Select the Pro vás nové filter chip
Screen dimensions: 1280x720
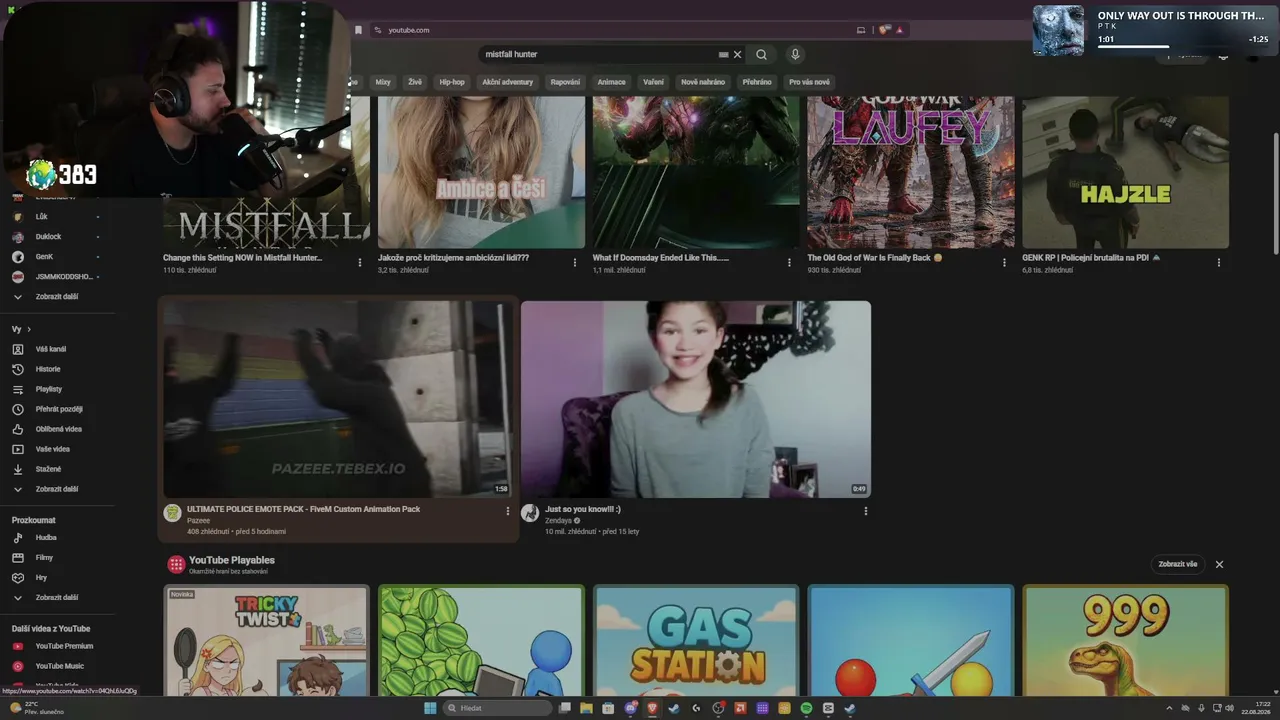coord(809,82)
